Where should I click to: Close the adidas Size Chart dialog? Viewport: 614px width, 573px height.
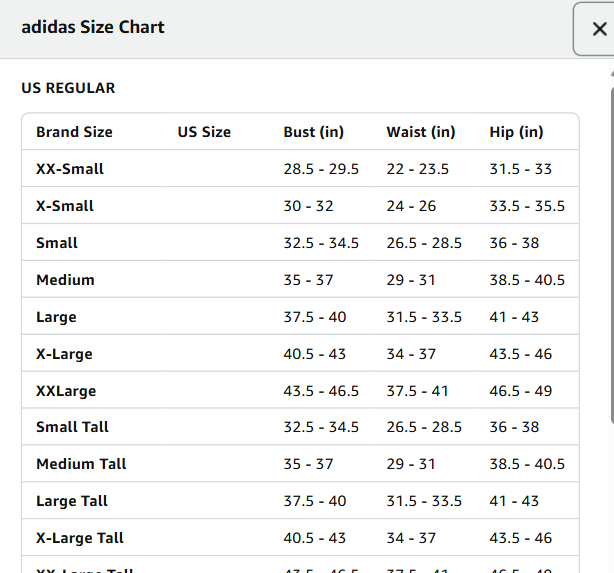(599, 29)
